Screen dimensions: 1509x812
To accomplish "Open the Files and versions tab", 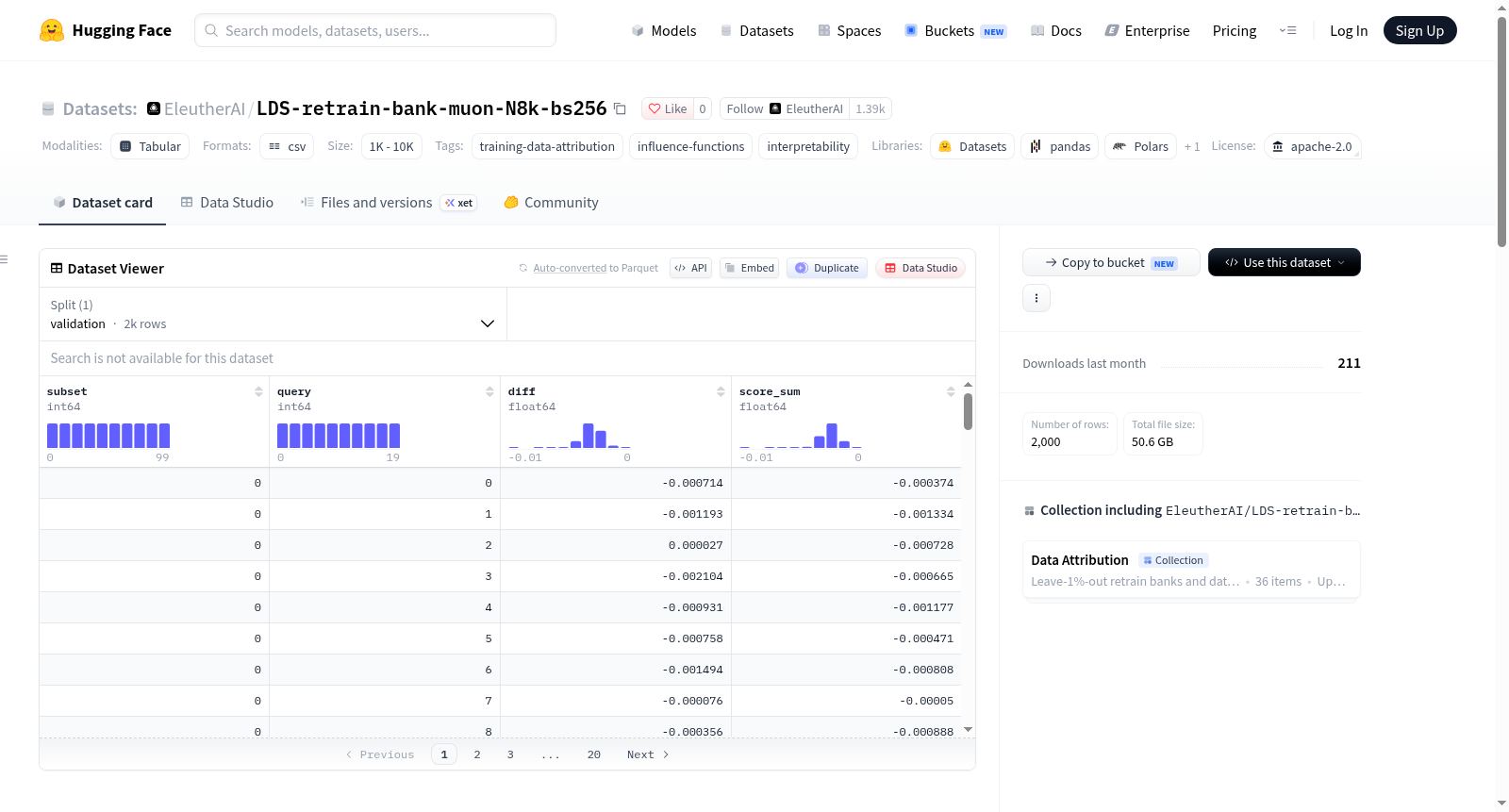I will tap(389, 203).
